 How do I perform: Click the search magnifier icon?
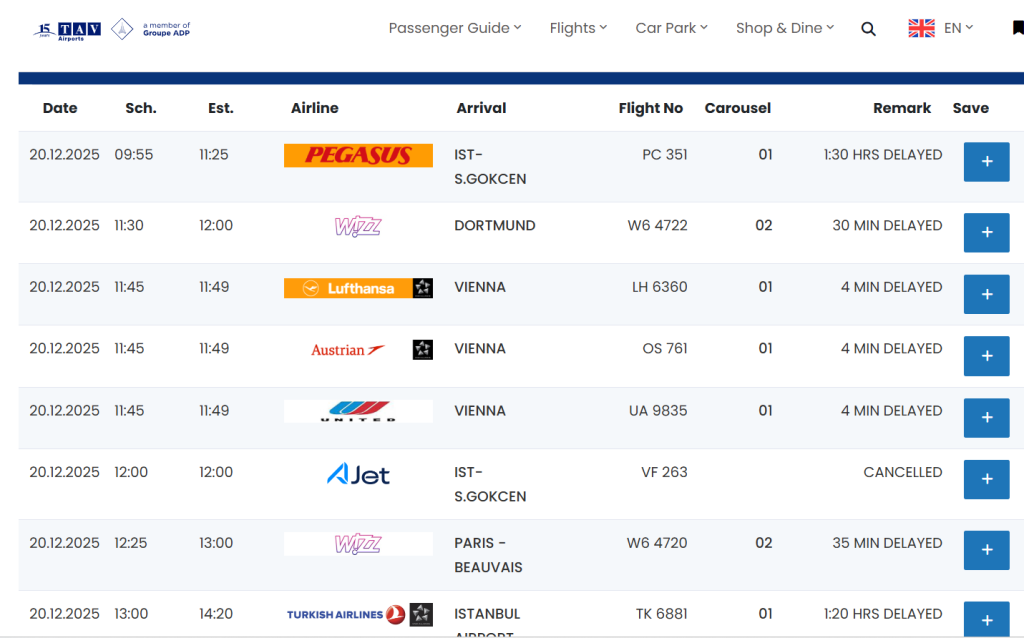(x=868, y=29)
